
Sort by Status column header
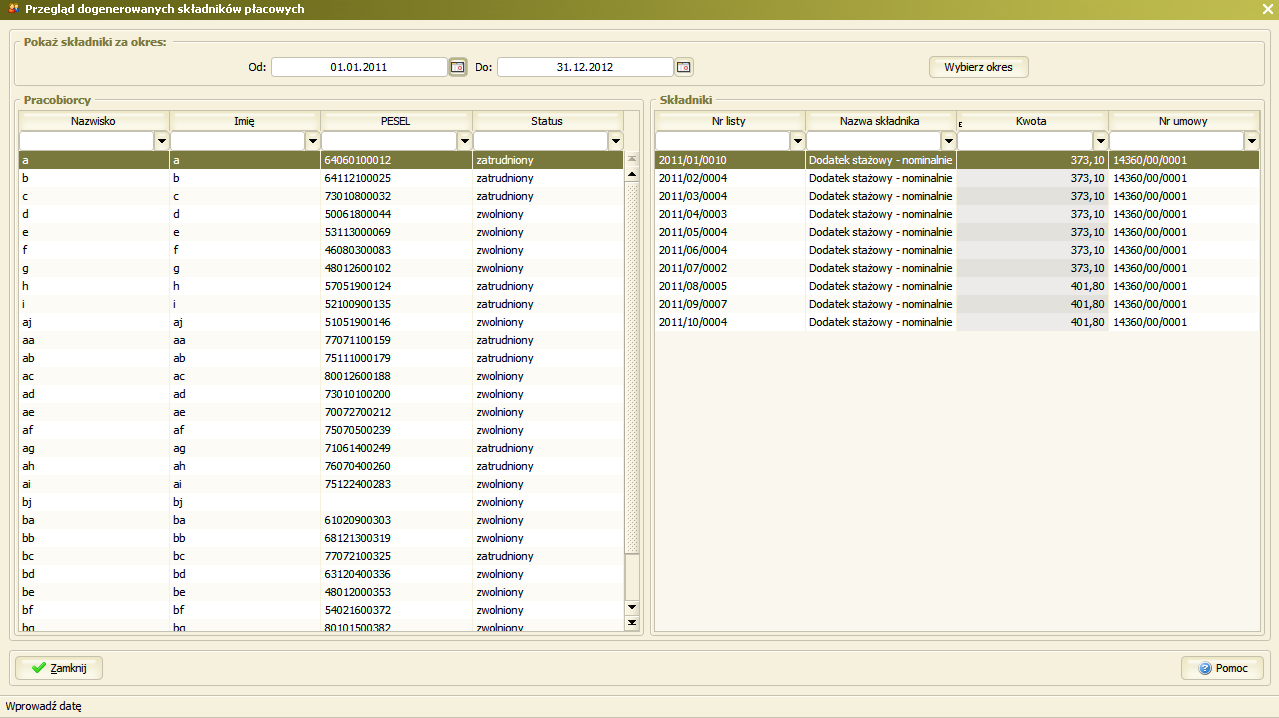[548, 121]
